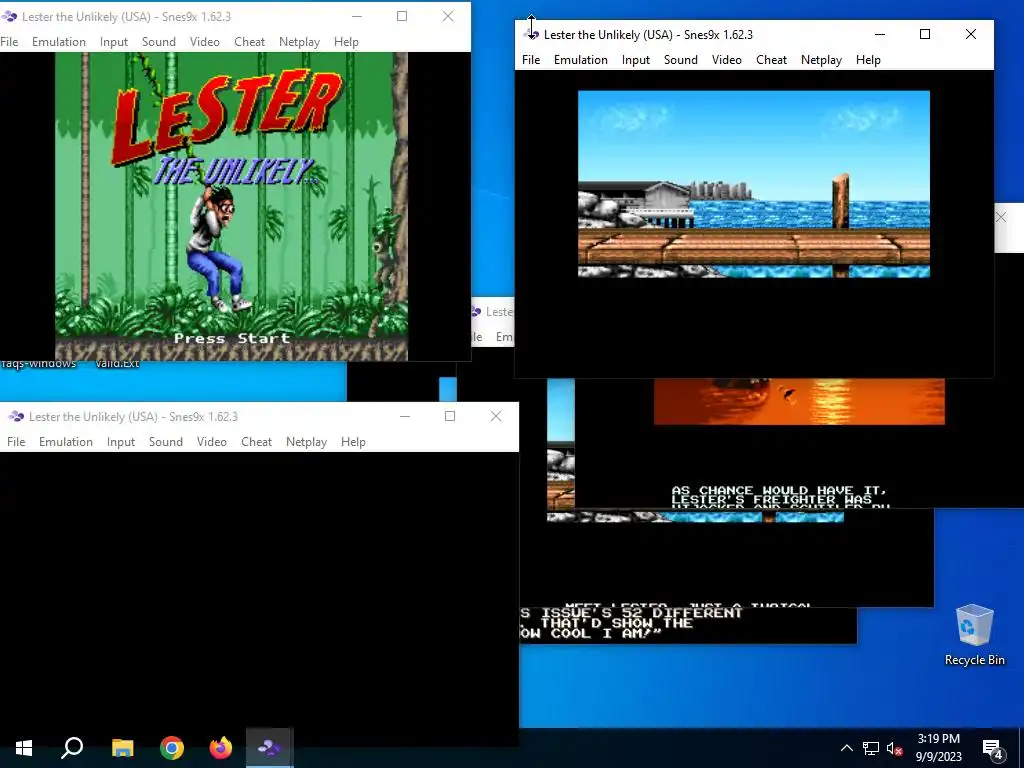Select the Recycle Bin desktop icon

pos(974,635)
